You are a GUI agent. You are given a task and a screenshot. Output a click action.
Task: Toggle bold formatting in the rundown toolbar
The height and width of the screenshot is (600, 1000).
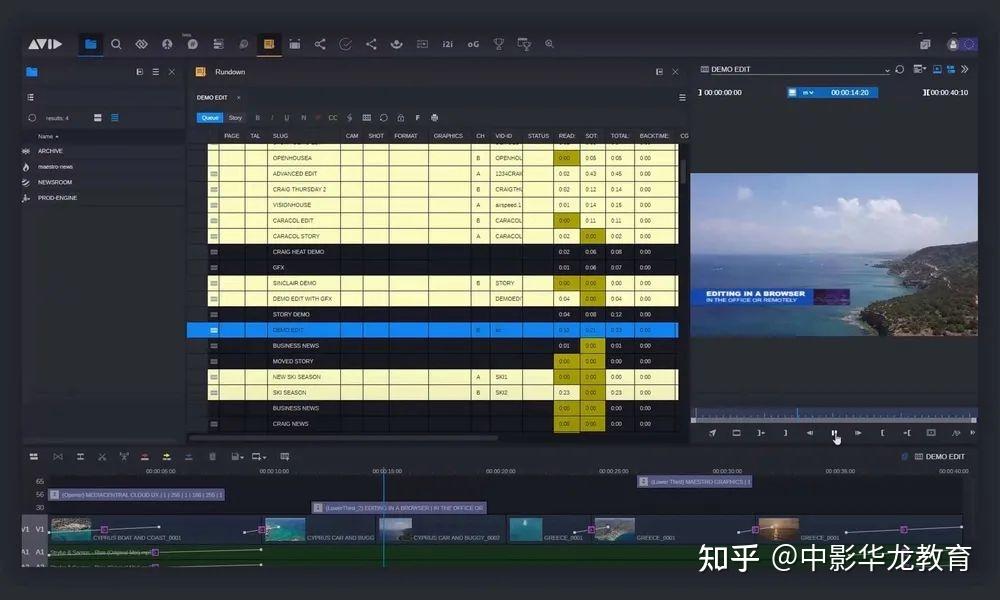[x=257, y=117]
